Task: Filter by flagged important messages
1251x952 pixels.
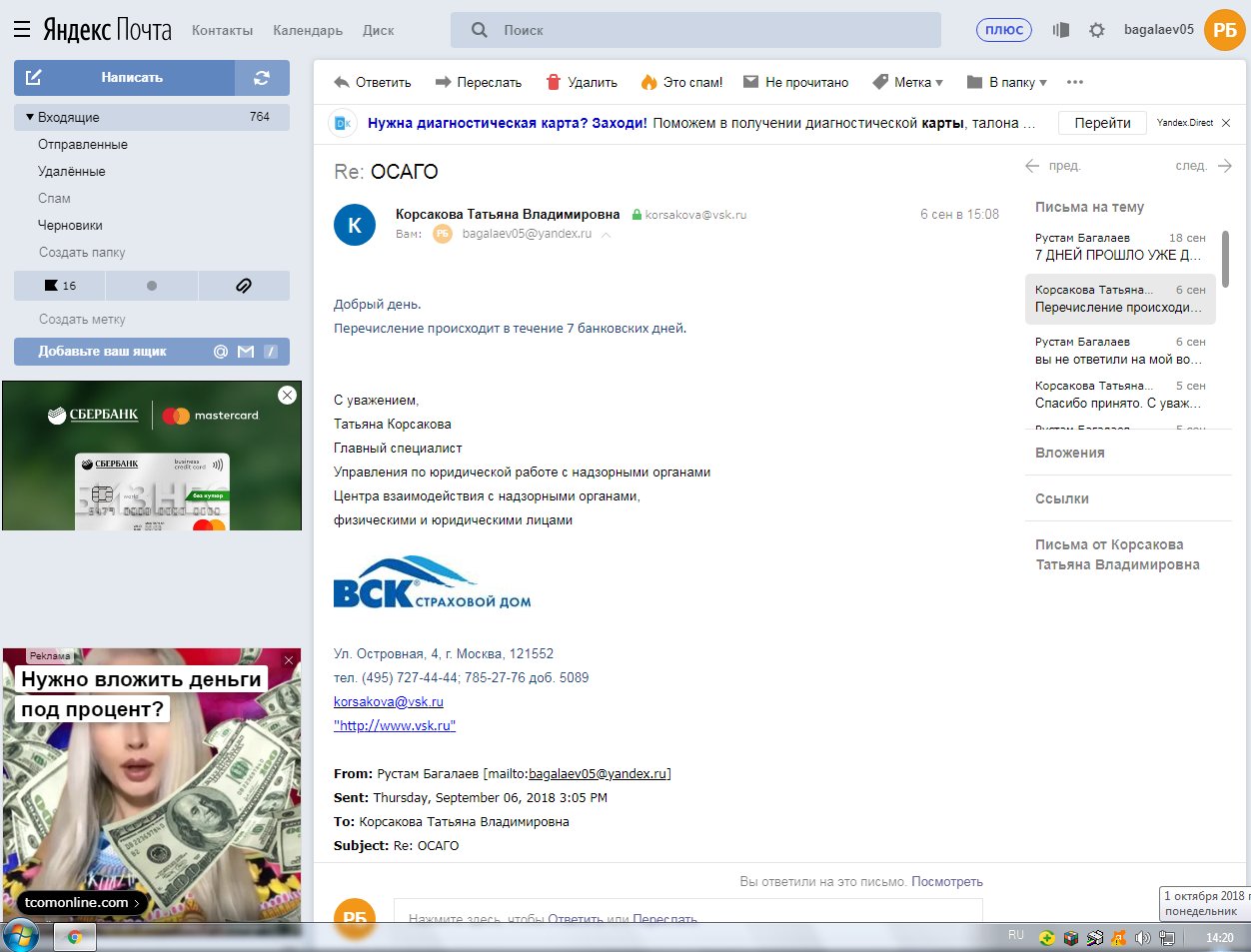Action: pyautogui.click(x=60, y=286)
